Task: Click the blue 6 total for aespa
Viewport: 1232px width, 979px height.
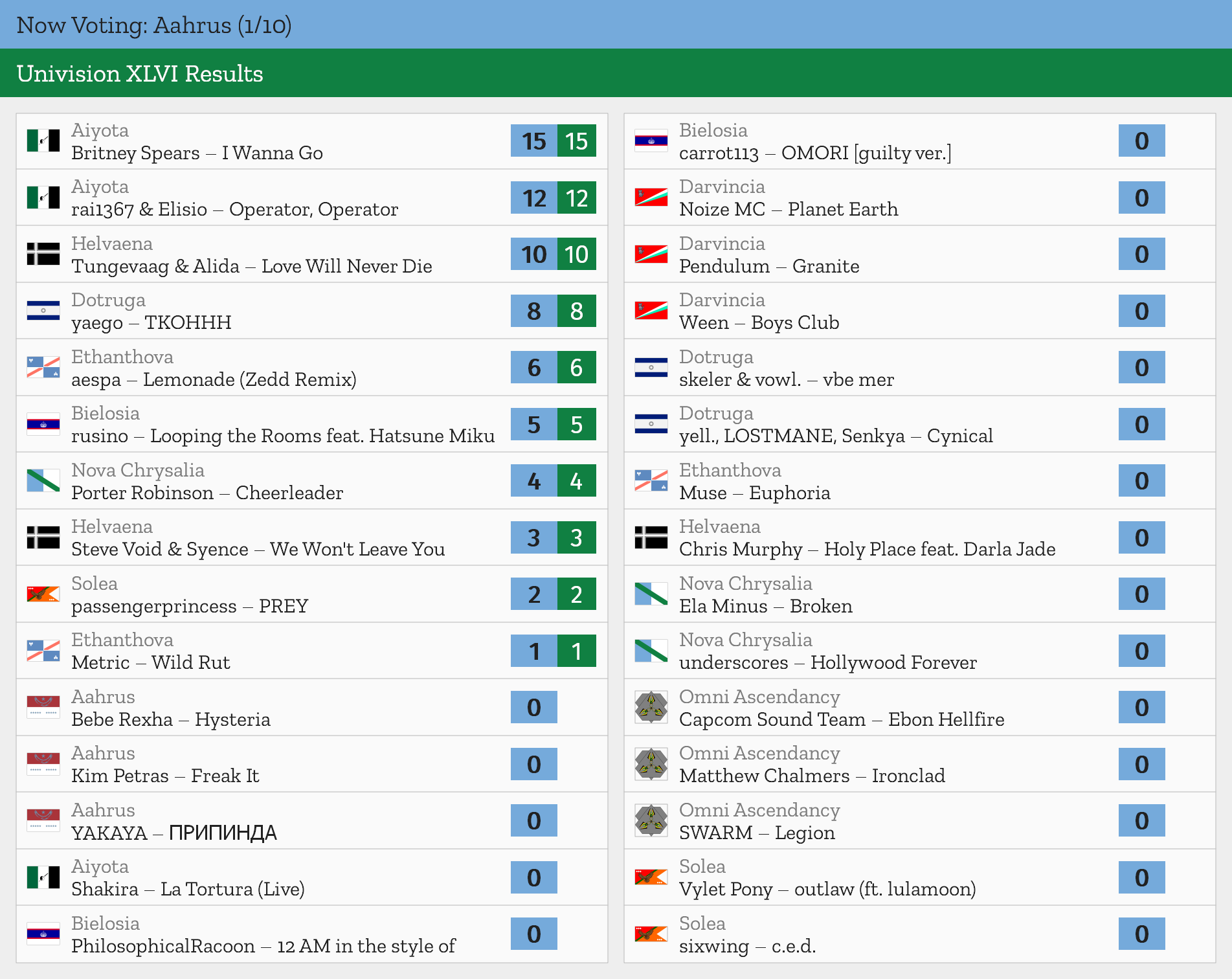Action: pyautogui.click(x=534, y=367)
